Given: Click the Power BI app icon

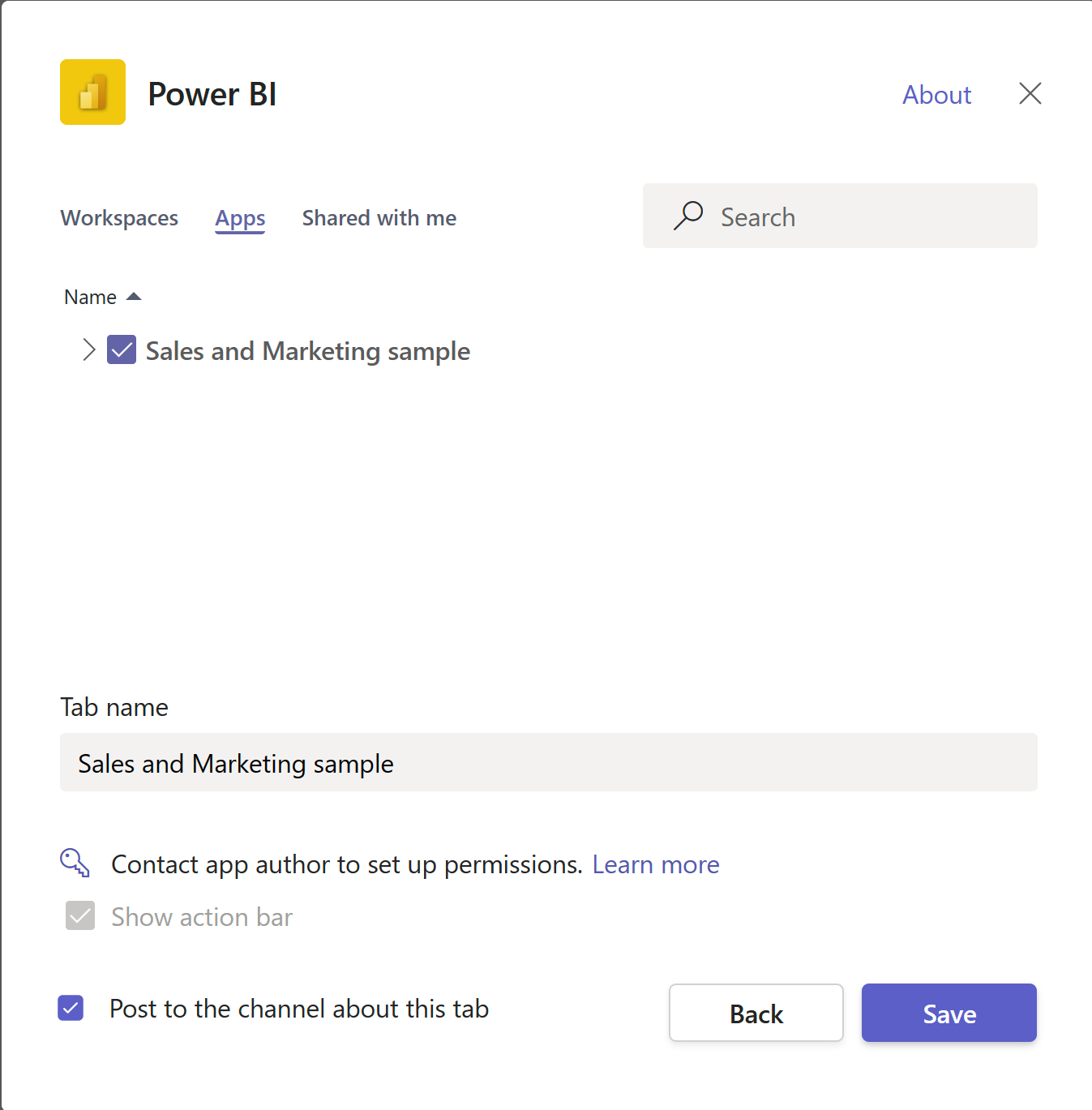Looking at the screenshot, I should [x=92, y=92].
